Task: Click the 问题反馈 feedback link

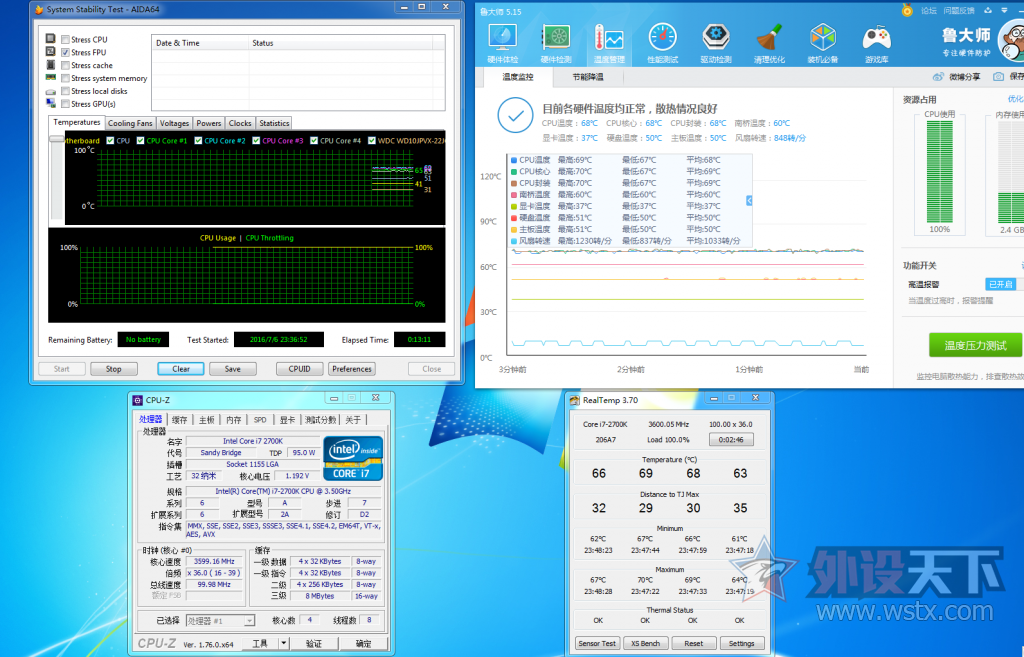Action: tap(959, 10)
